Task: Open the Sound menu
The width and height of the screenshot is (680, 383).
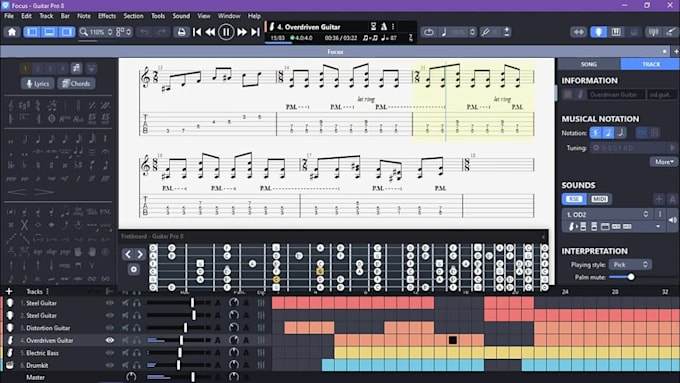Action: [181, 16]
